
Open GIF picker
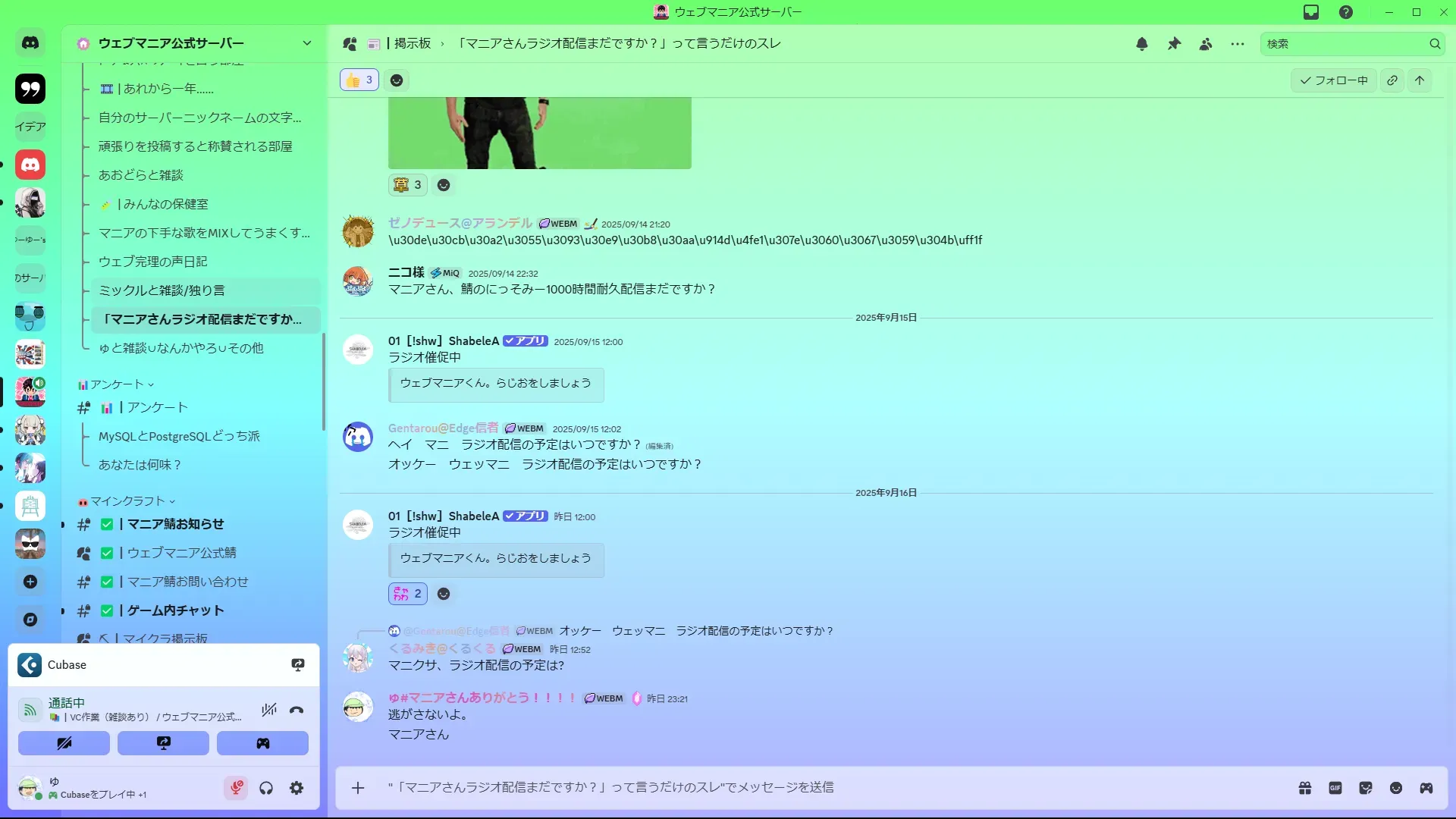point(1335,788)
